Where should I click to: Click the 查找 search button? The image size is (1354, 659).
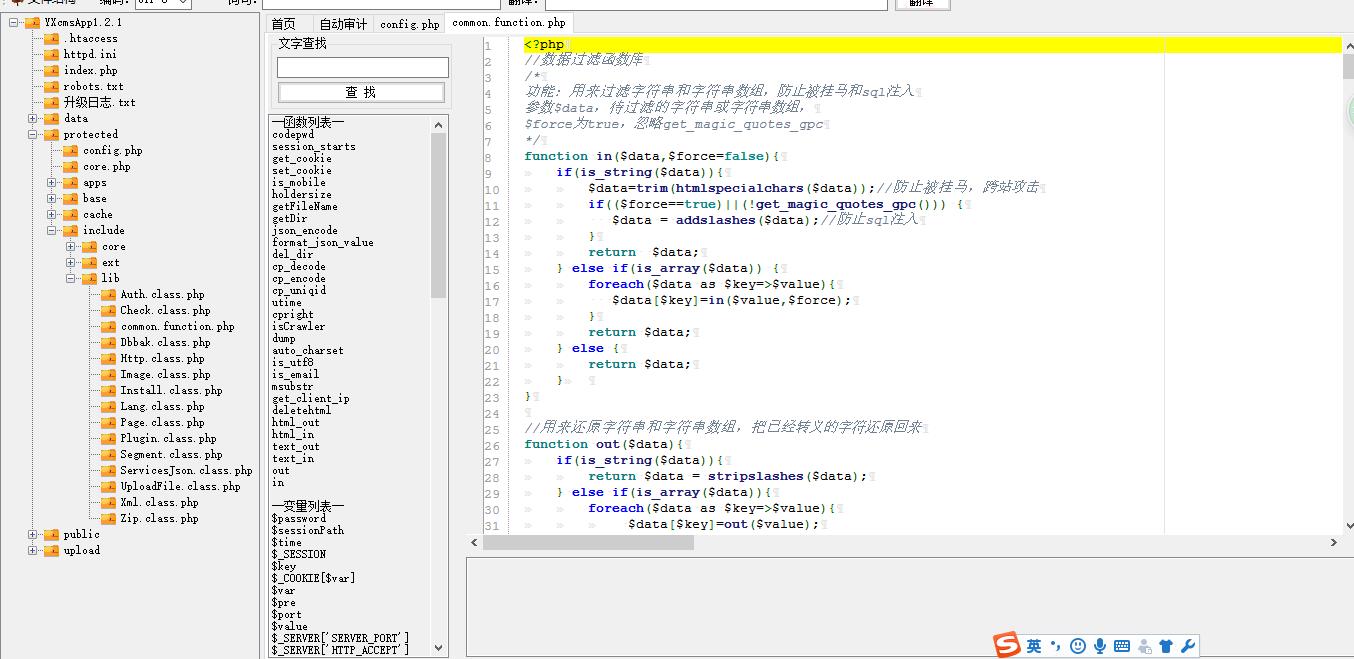(x=361, y=92)
